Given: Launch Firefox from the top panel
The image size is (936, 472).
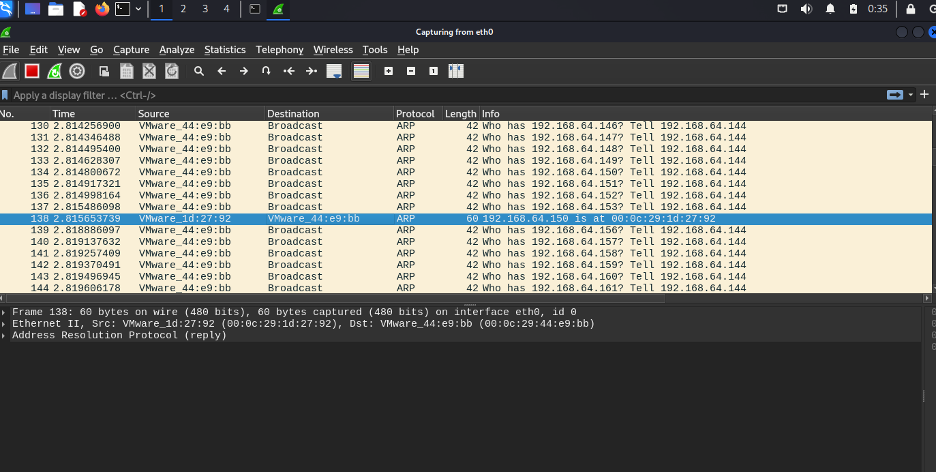Looking at the screenshot, I should click(102, 9).
